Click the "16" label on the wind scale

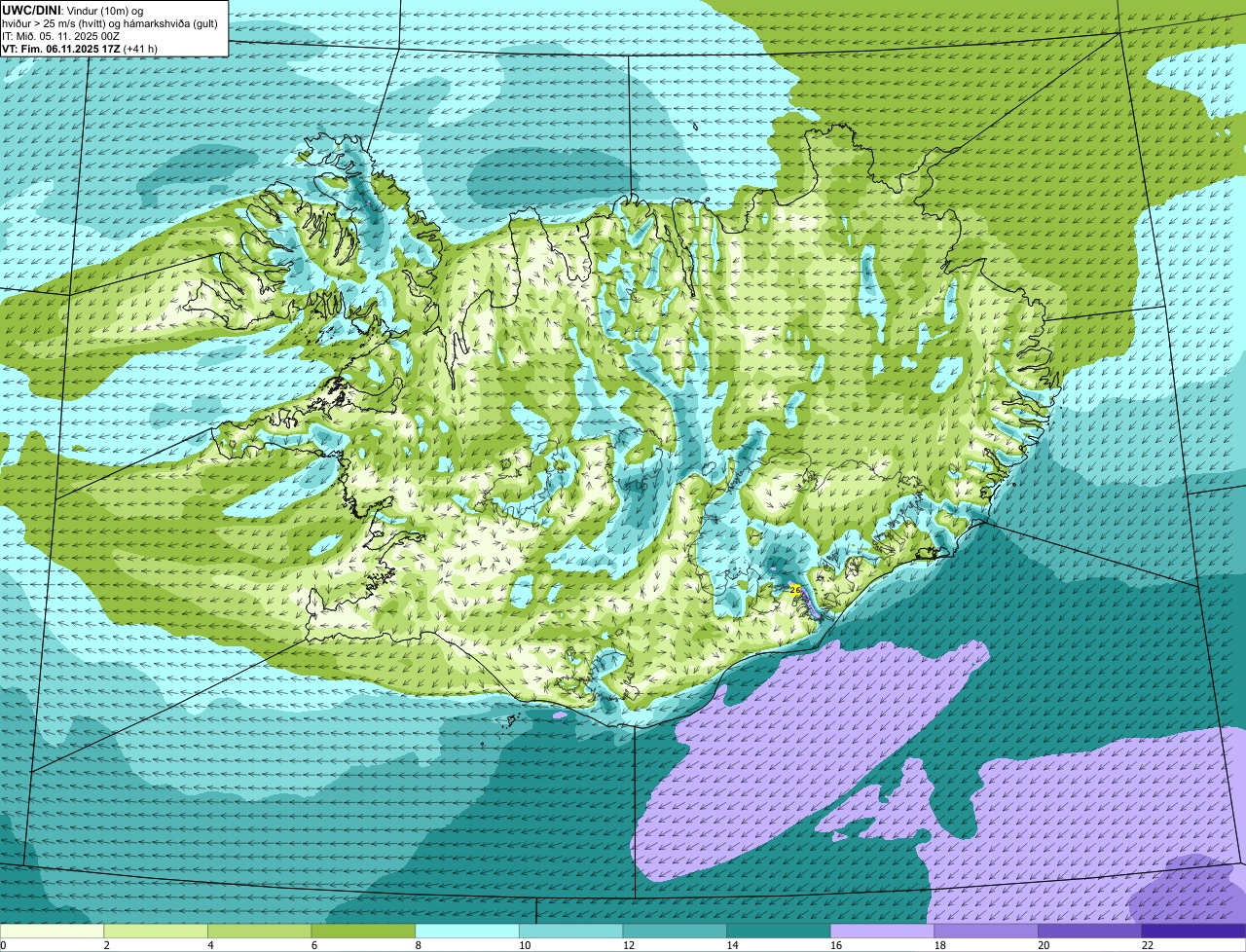point(835,945)
